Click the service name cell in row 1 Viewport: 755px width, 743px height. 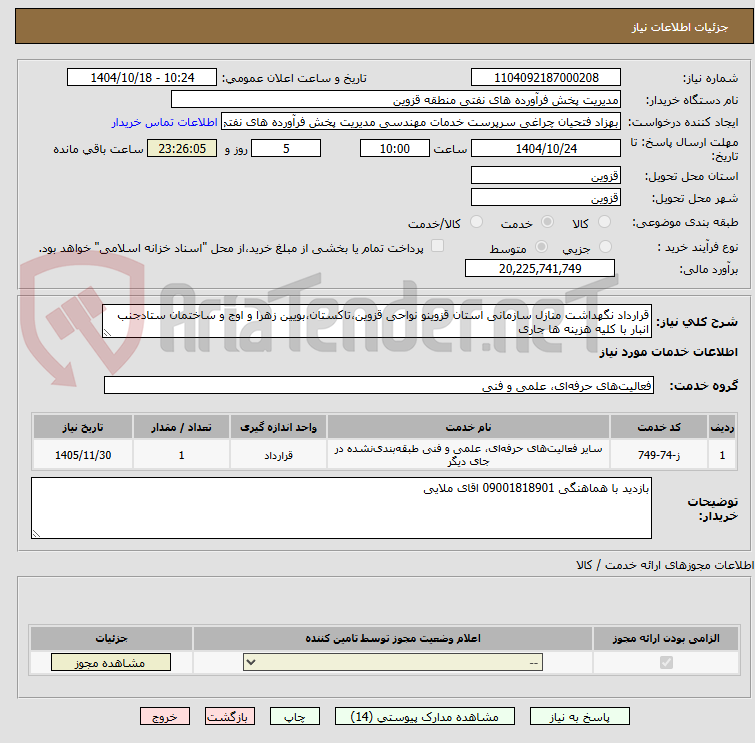point(468,455)
